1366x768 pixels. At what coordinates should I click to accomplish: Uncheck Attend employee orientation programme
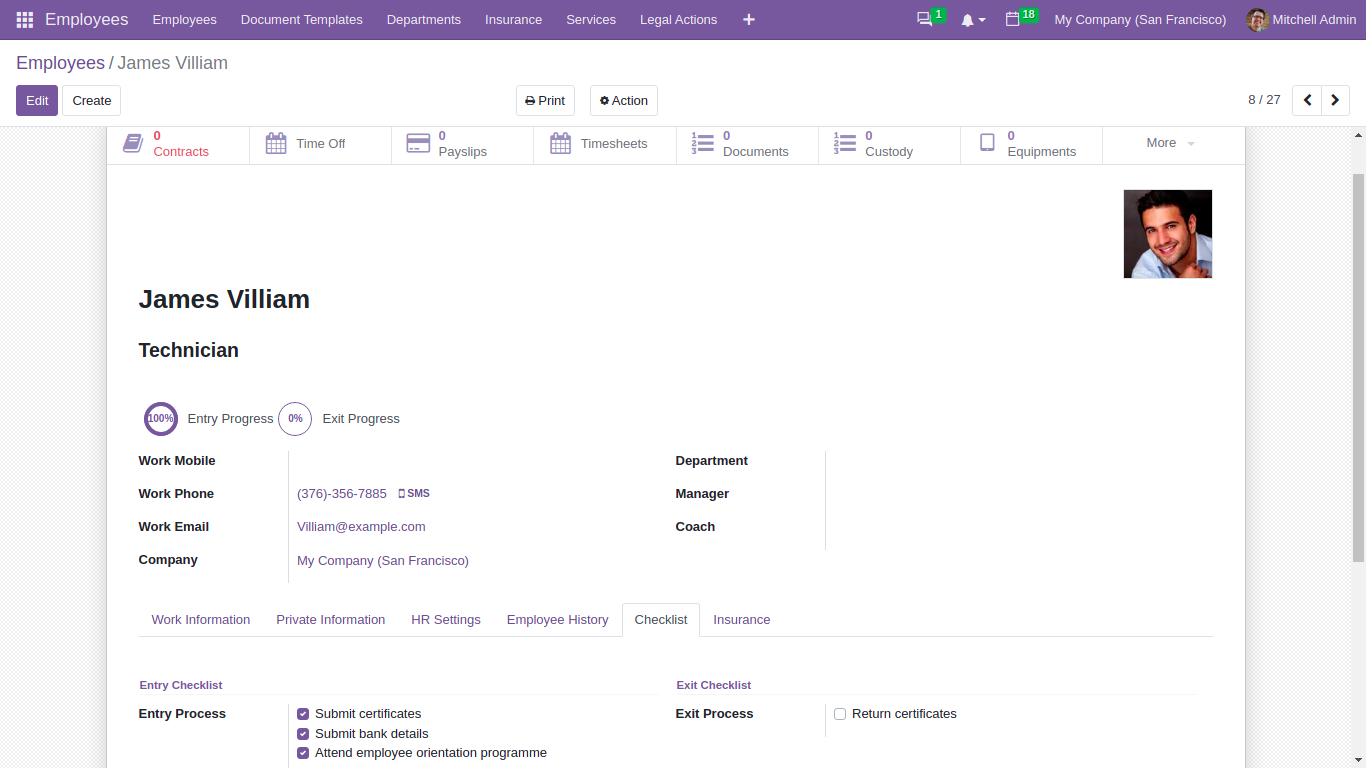[303, 752]
